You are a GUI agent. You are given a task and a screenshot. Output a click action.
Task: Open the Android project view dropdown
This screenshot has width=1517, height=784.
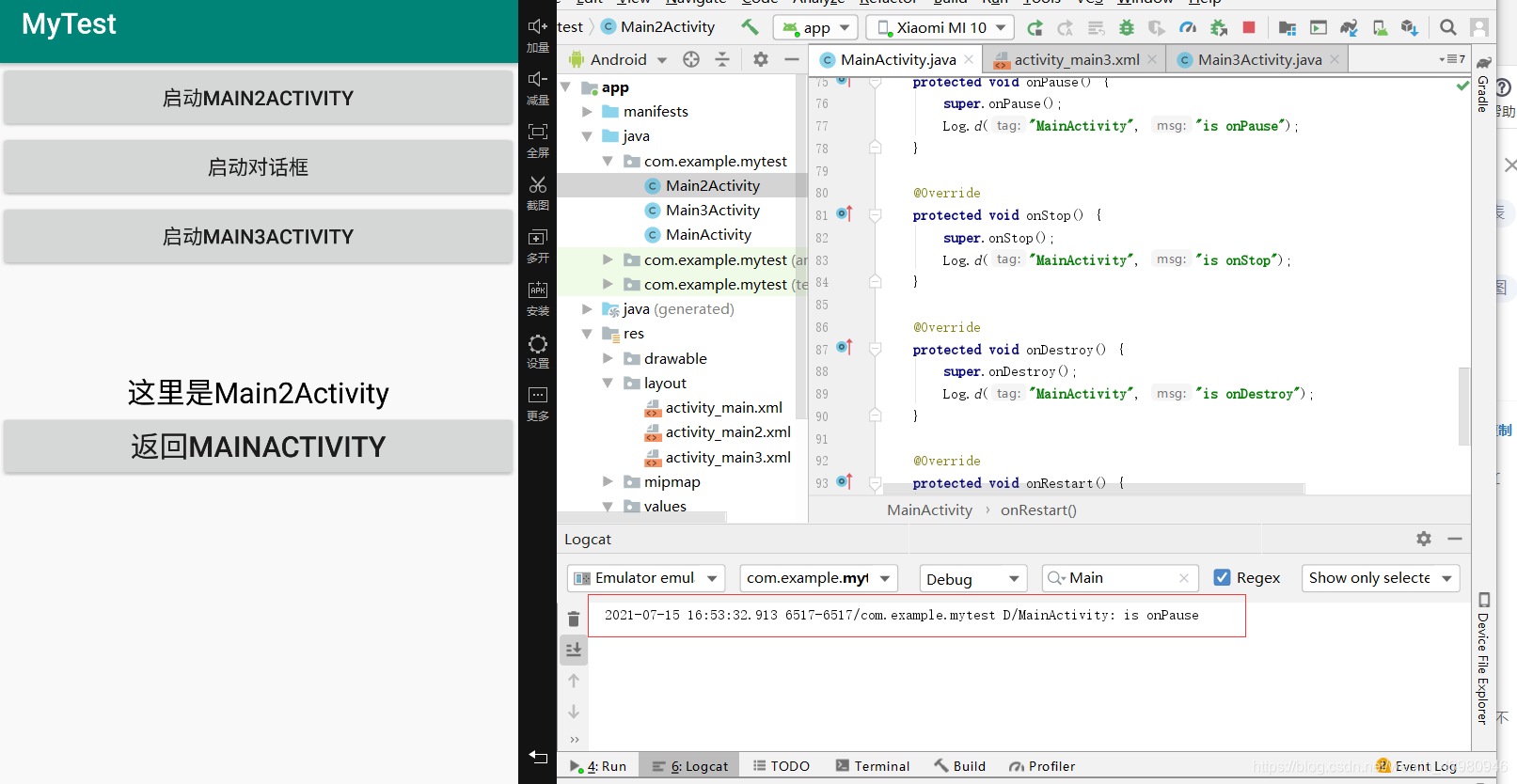pyautogui.click(x=618, y=59)
